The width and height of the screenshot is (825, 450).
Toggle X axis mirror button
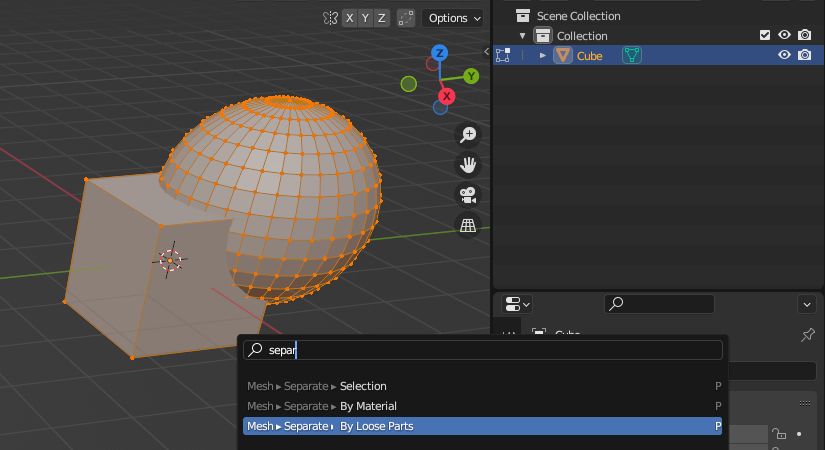pos(350,18)
